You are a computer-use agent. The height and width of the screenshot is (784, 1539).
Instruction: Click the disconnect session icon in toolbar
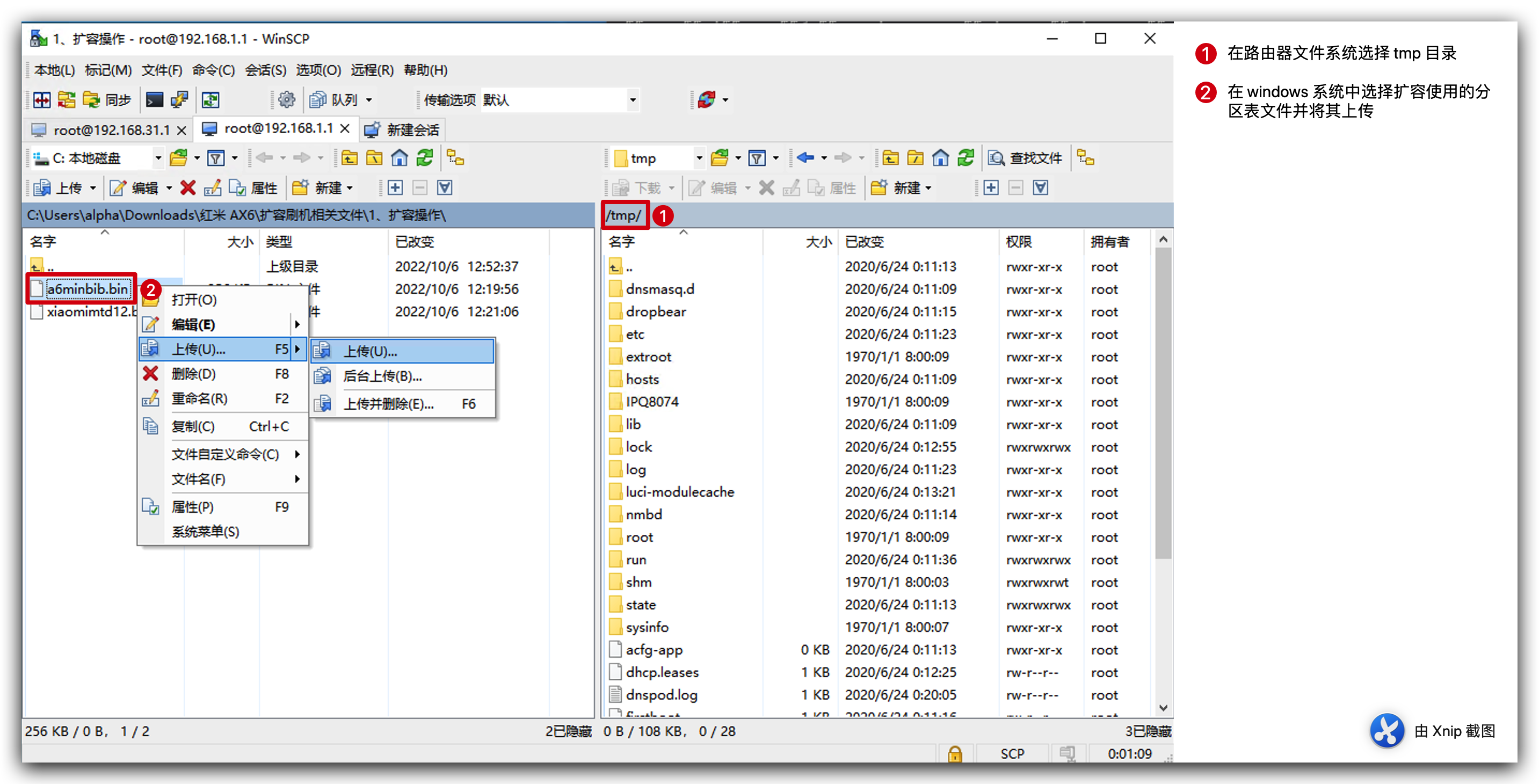[707, 100]
